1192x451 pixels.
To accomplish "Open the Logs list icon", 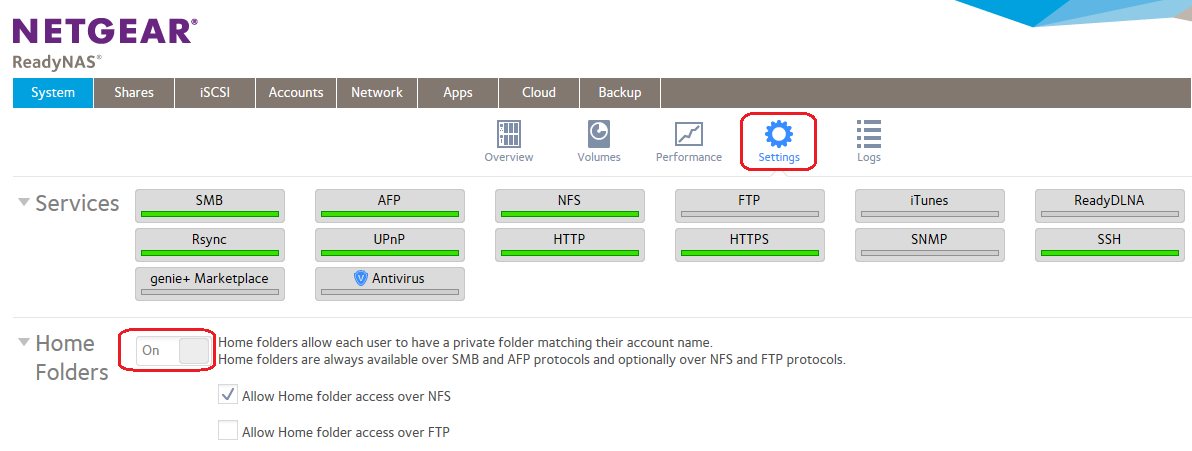I will point(868,134).
